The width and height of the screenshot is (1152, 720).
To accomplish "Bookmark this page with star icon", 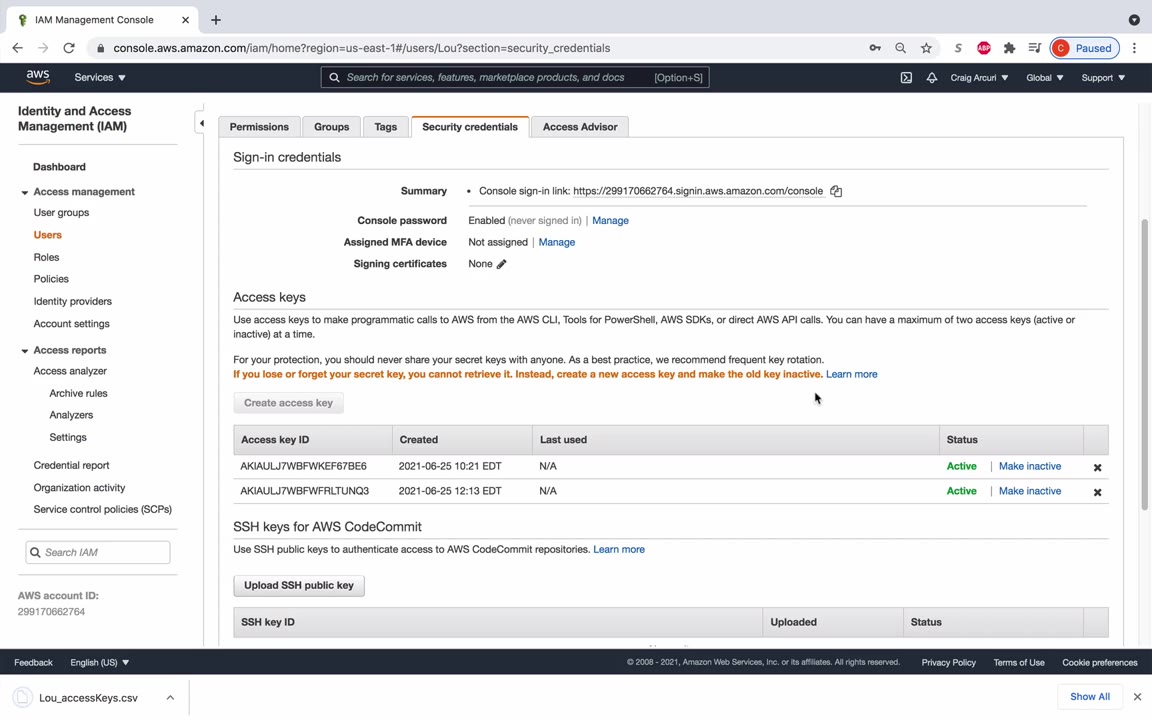I will click(x=926, y=48).
